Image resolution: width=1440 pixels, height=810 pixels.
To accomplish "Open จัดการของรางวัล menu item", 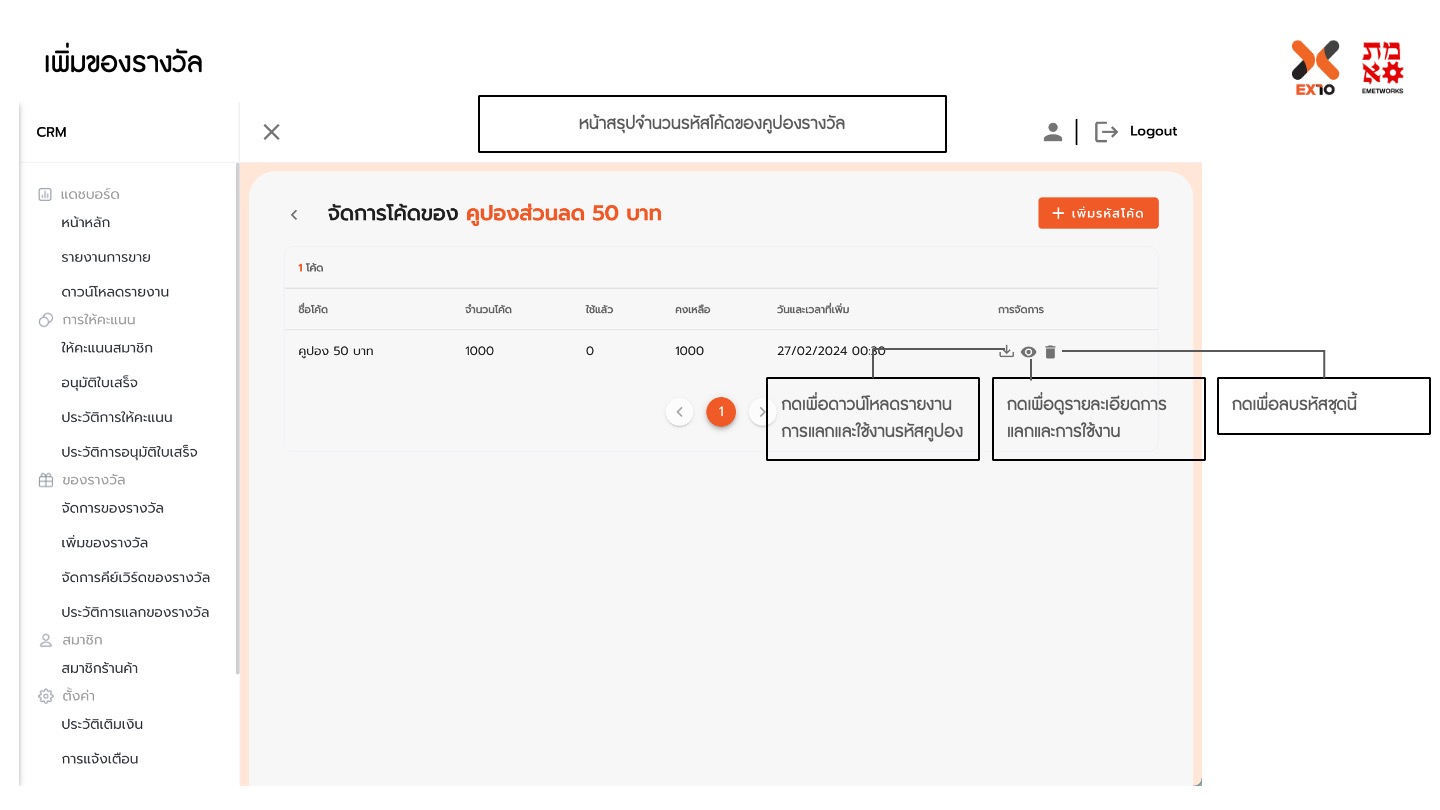I will coord(112,508).
